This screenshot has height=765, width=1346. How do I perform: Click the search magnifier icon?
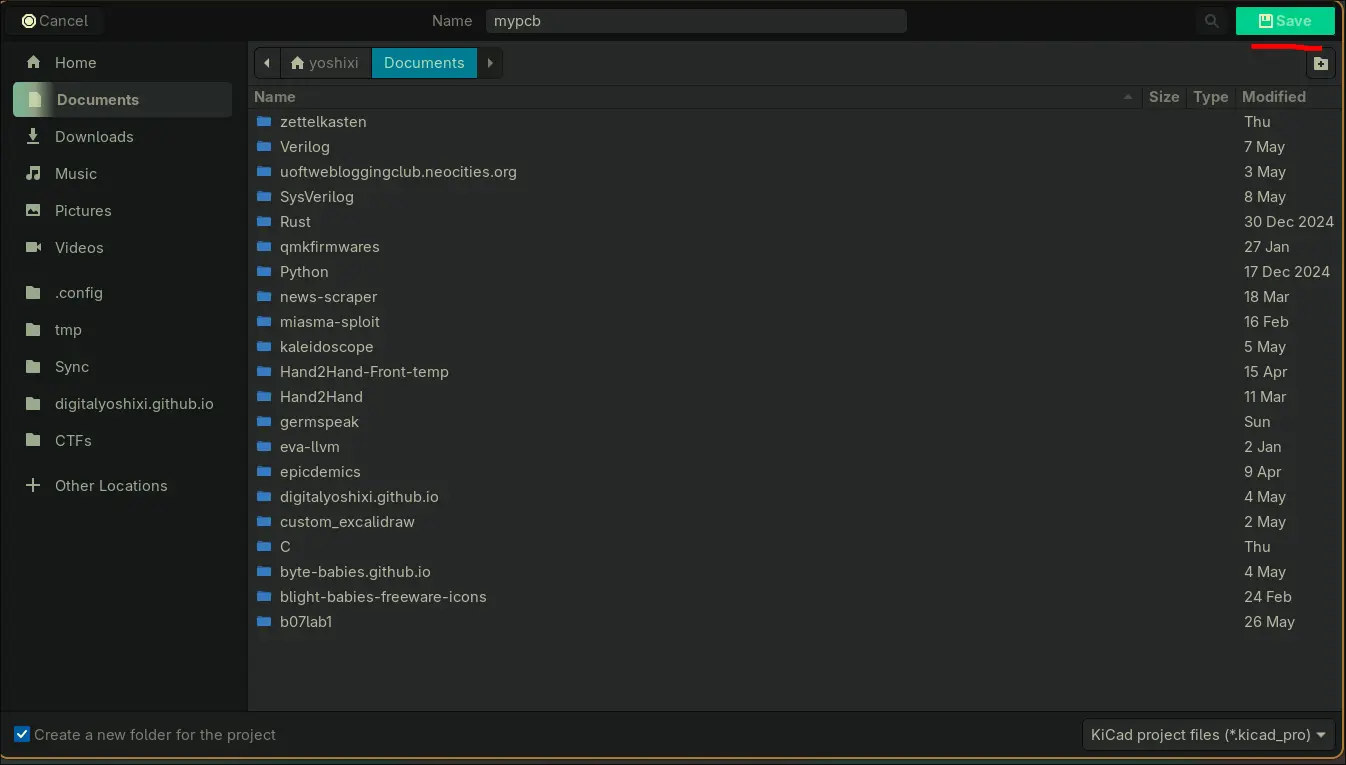click(x=1211, y=21)
